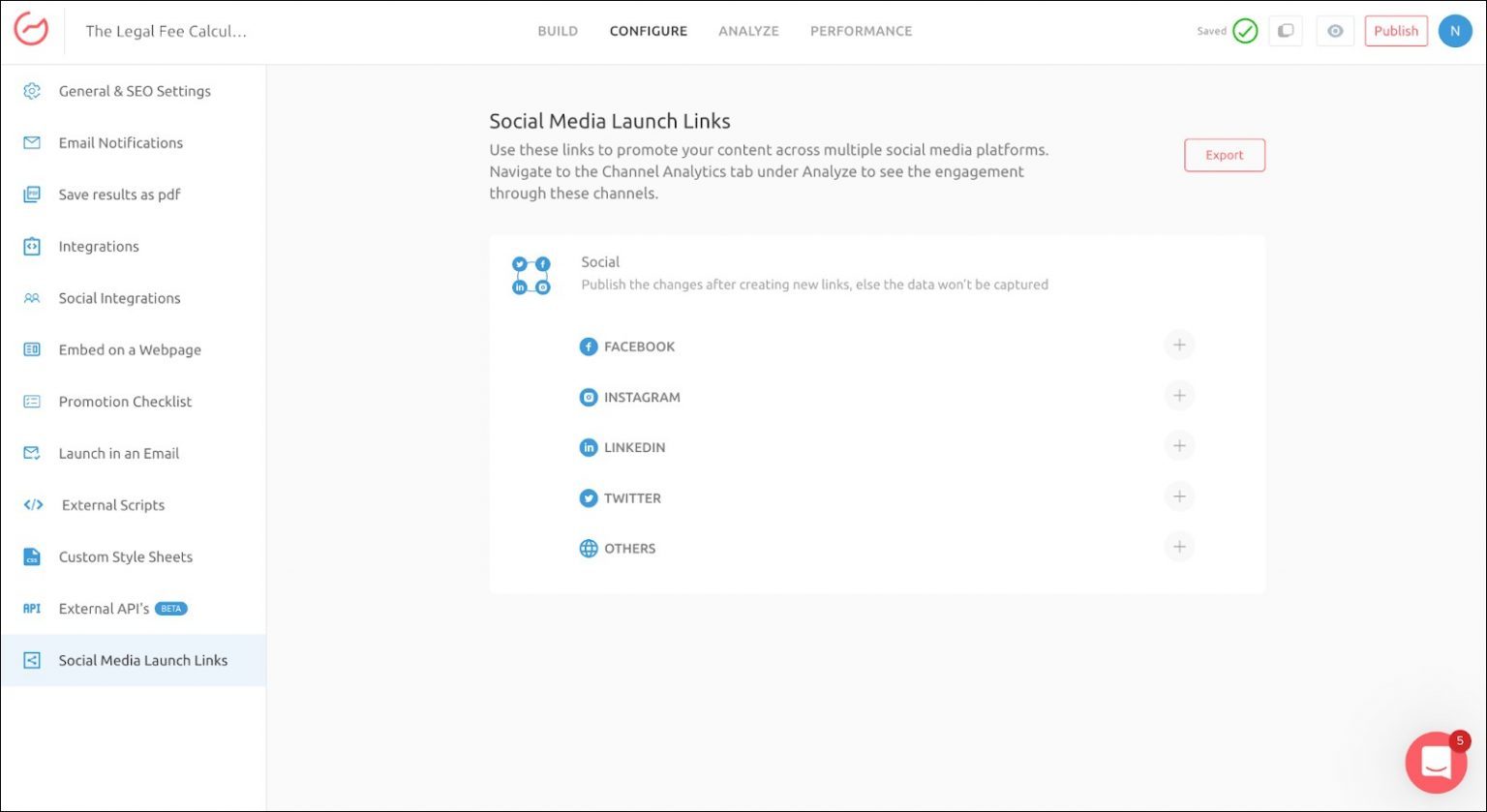Go to the Build tab
The width and height of the screenshot is (1487, 812).
click(558, 31)
